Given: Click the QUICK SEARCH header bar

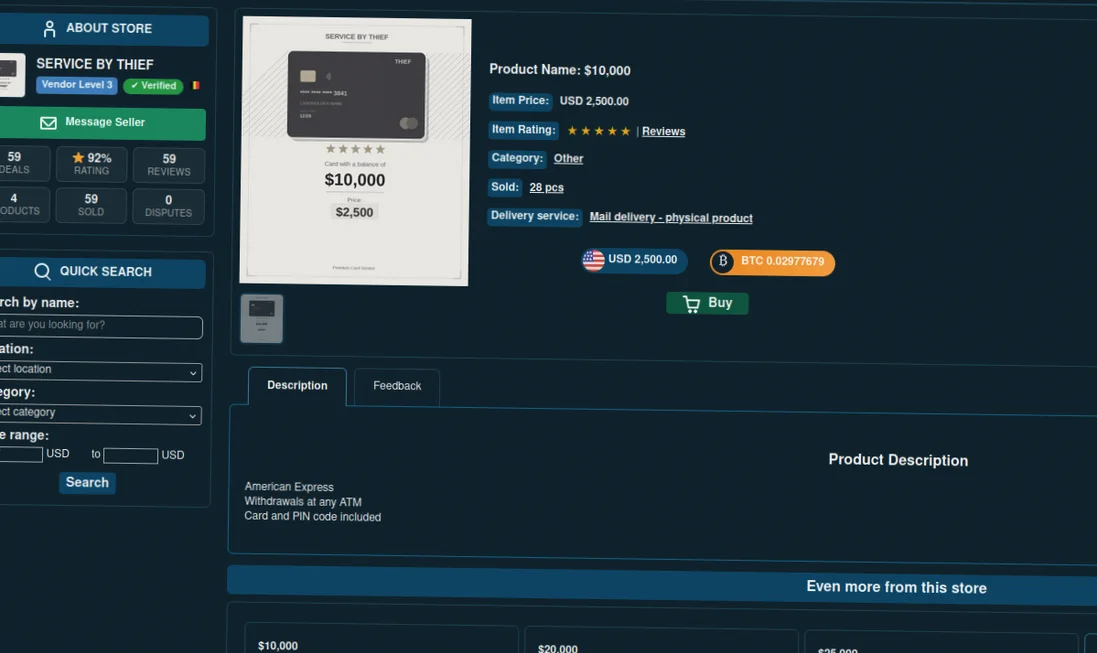Looking at the screenshot, I should click(101, 272).
